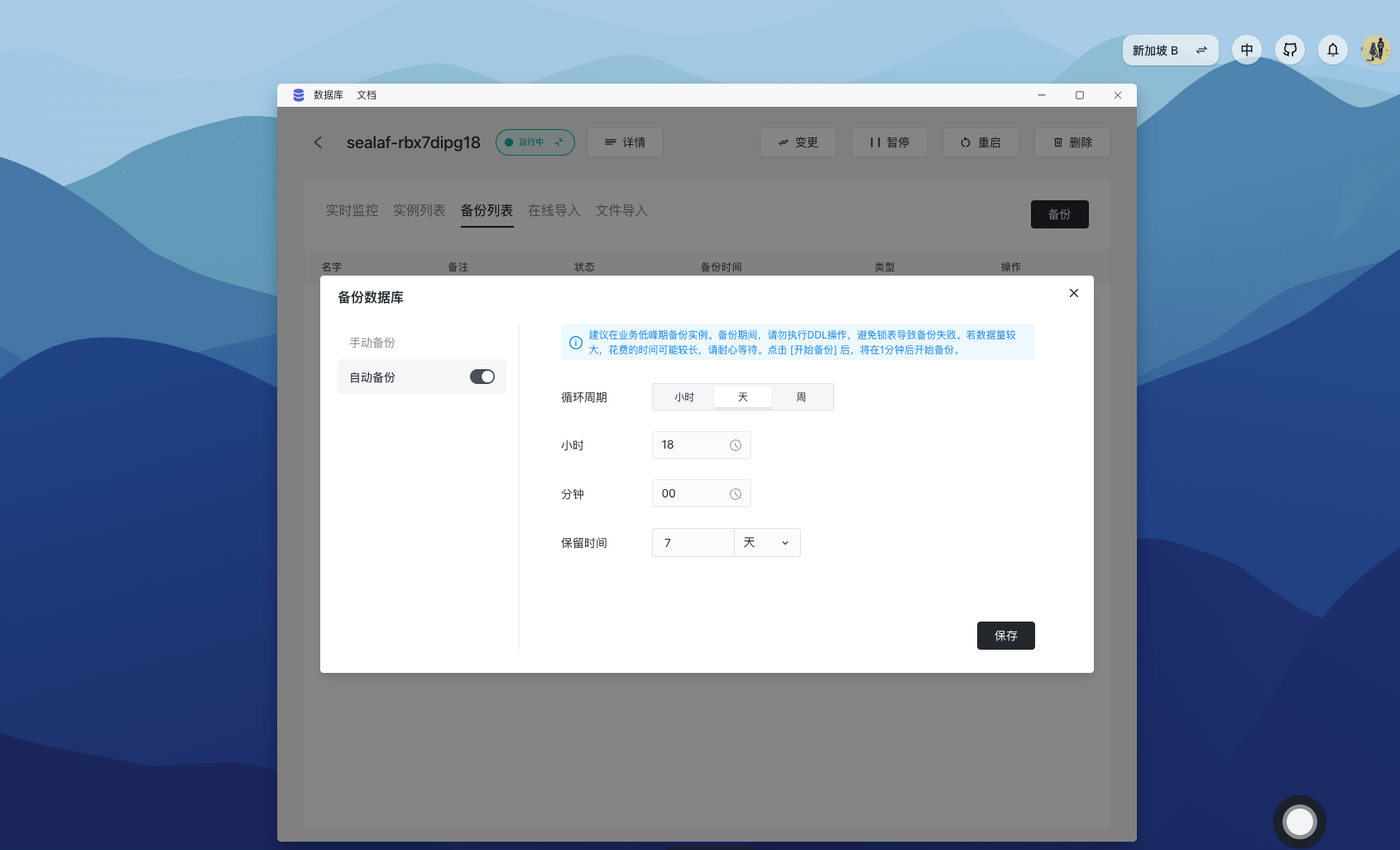Click the clock icon in minute field

click(736, 494)
